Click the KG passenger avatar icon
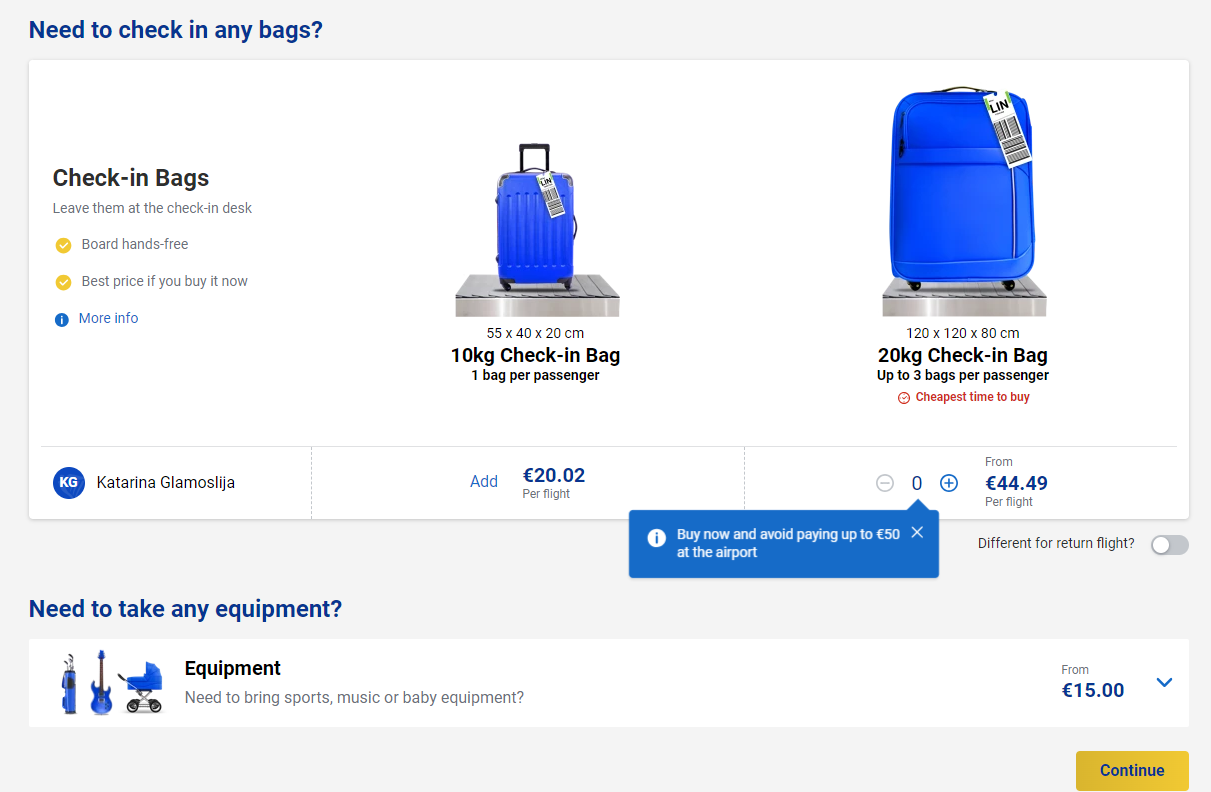The image size is (1211, 792). click(x=69, y=483)
